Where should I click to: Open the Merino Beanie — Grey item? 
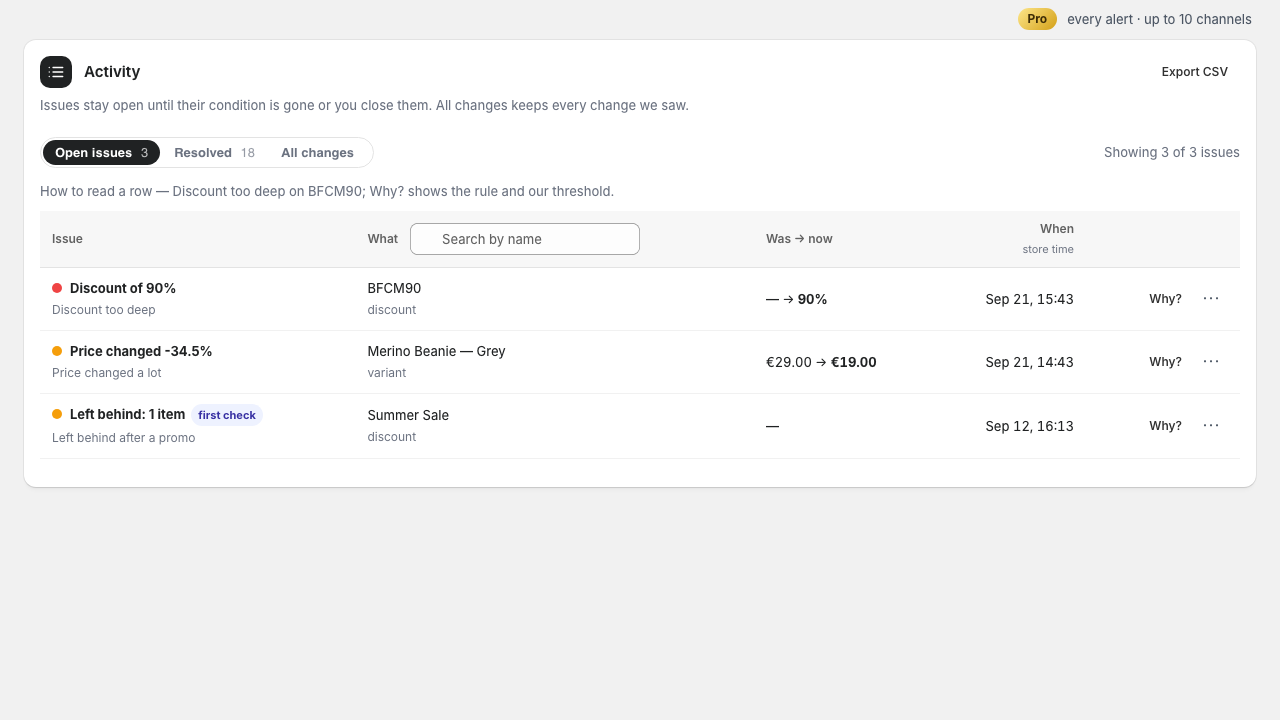pos(436,351)
